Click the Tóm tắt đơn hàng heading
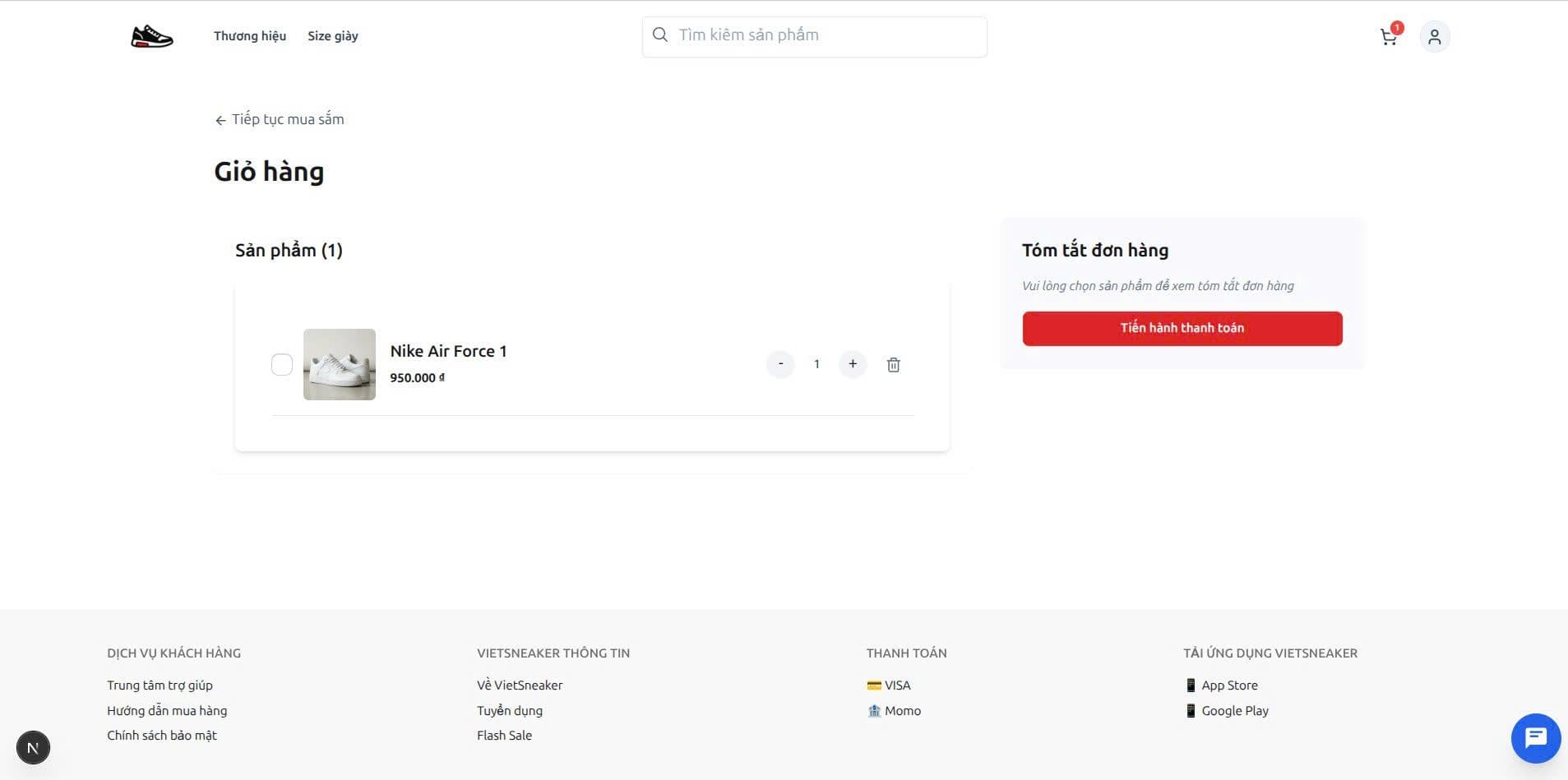Screen dimensions: 1568x780 1095,251
